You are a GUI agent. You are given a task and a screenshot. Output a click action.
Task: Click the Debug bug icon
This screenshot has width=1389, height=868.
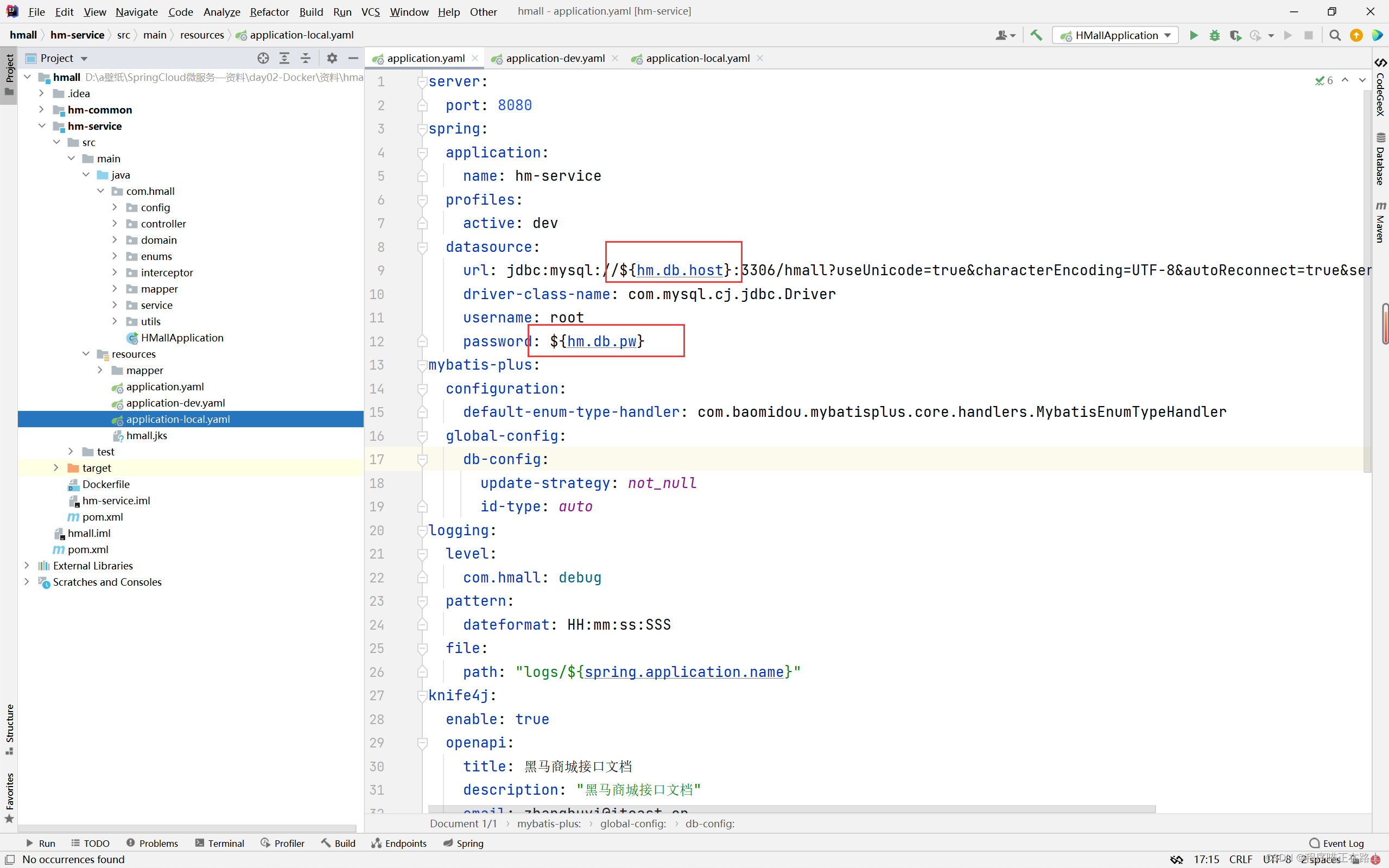[x=1215, y=36]
